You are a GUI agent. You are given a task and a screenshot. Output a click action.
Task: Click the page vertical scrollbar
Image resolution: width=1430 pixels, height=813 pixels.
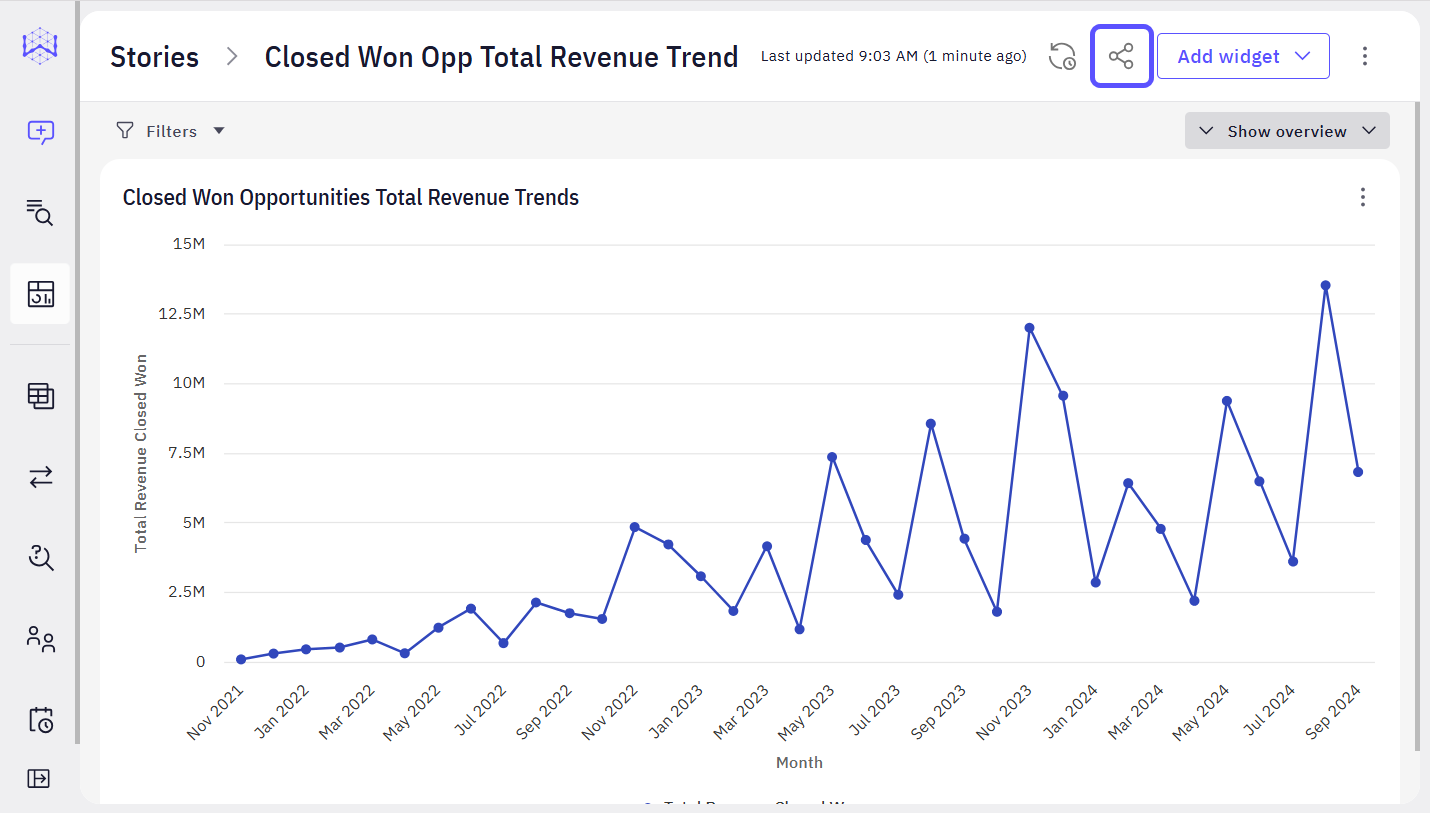(x=1415, y=425)
